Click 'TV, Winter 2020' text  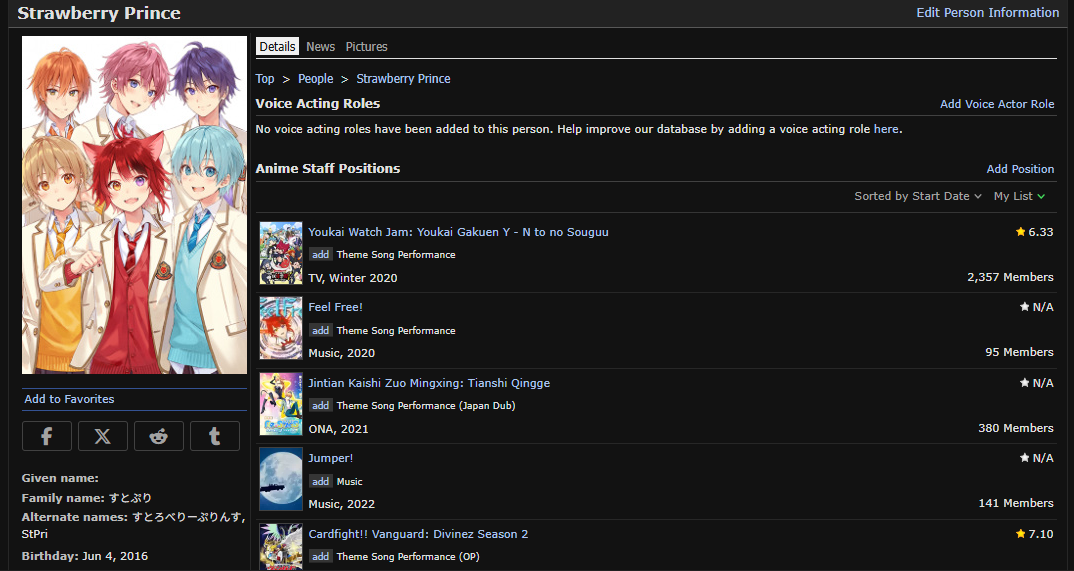point(353,278)
